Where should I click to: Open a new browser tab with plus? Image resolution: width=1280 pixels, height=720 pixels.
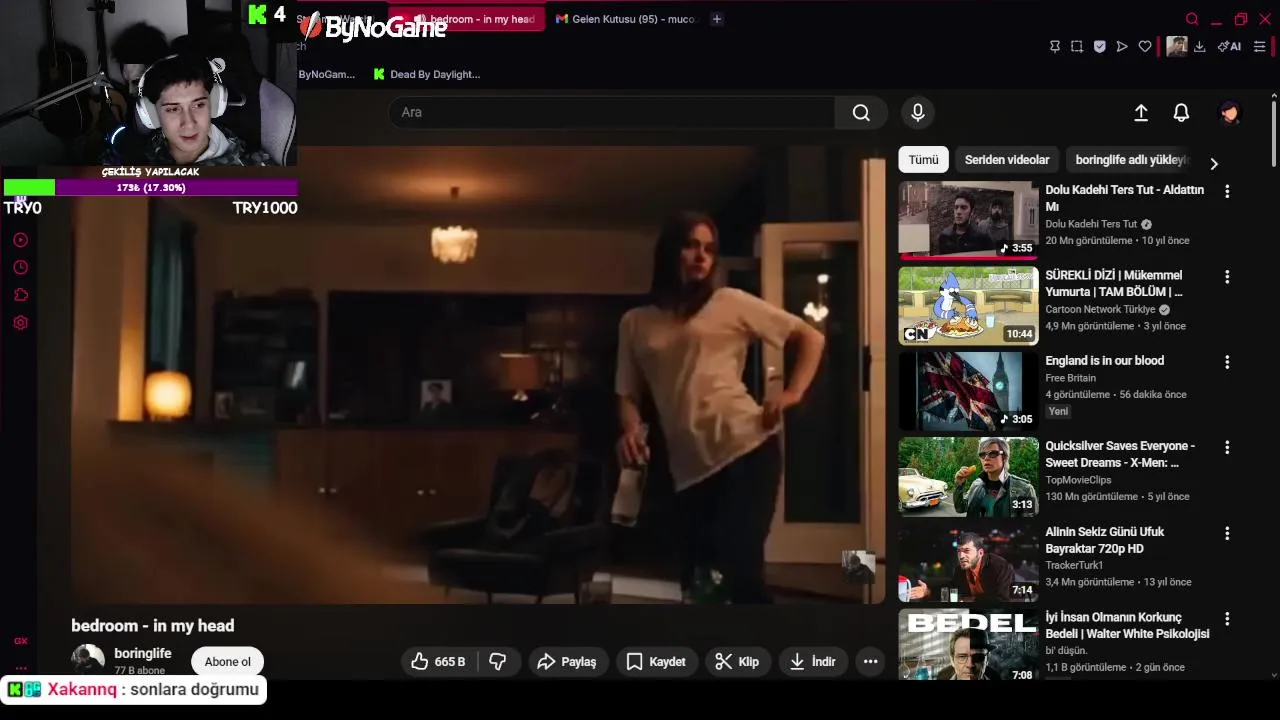(x=717, y=19)
